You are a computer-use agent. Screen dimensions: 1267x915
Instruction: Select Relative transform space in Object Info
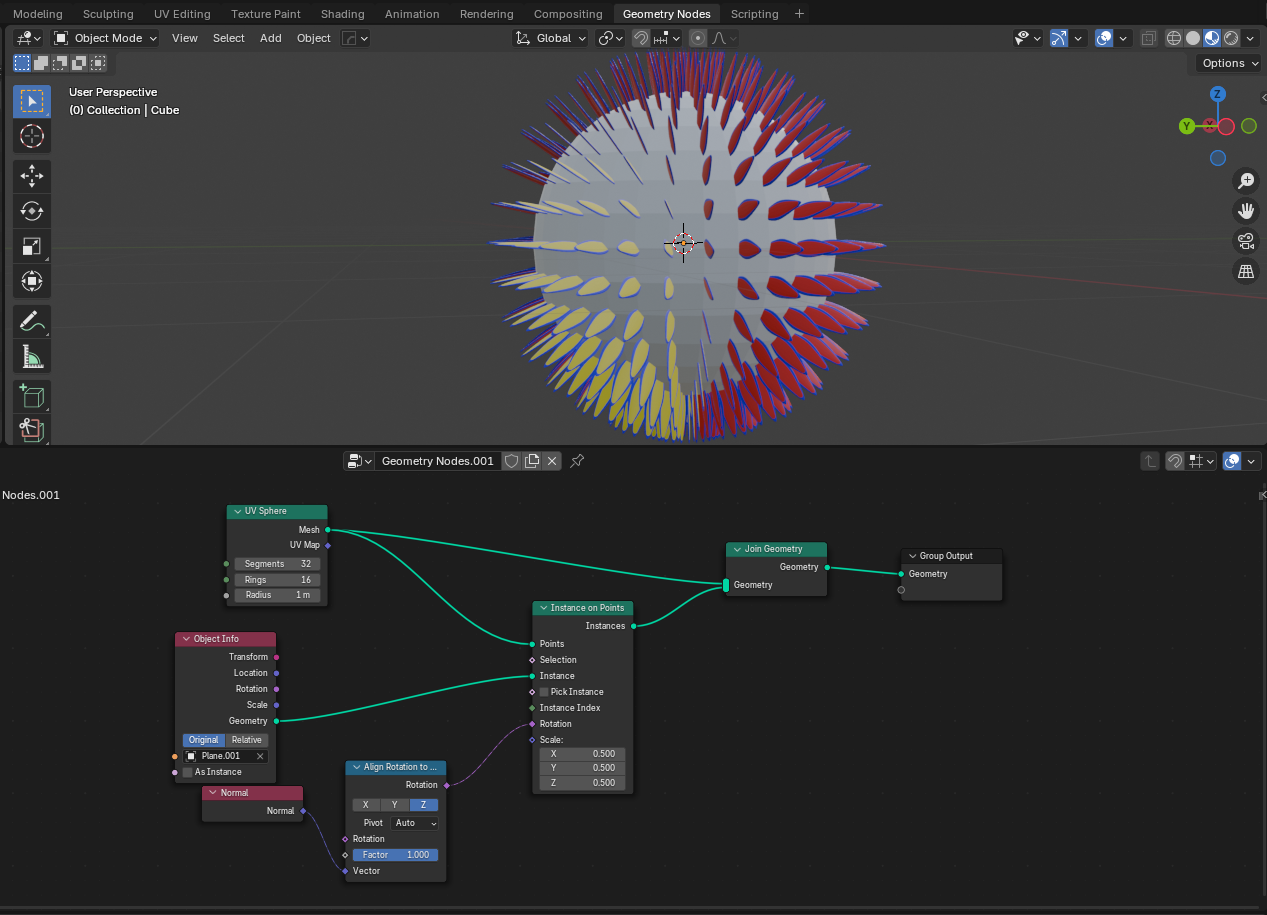(247, 740)
